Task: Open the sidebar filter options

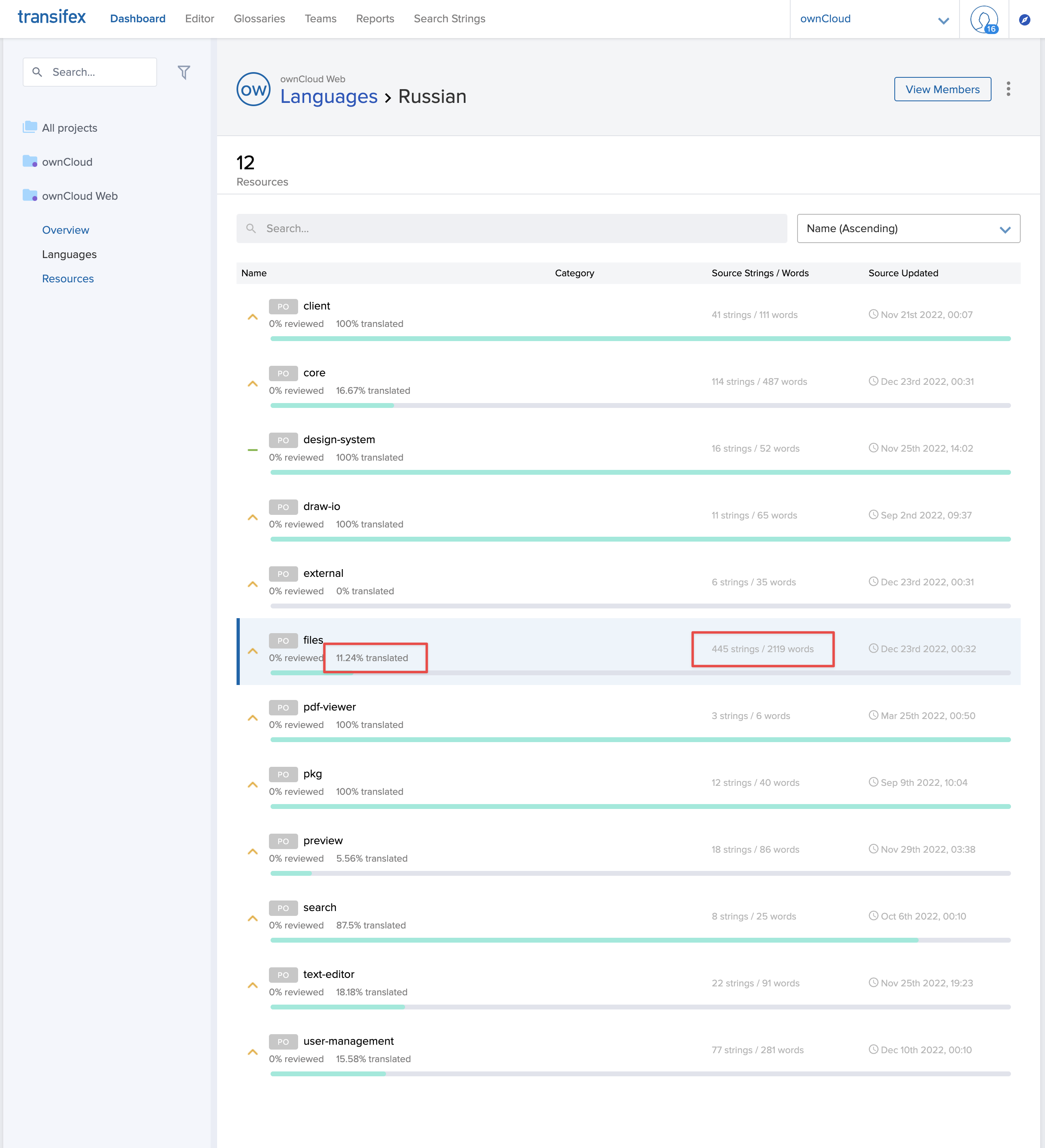Action: click(183, 72)
